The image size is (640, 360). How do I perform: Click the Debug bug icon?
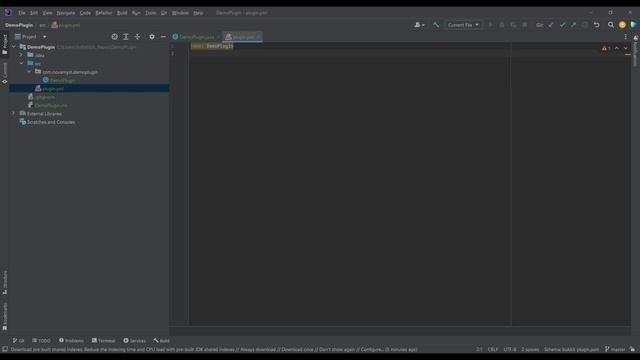[502, 25]
